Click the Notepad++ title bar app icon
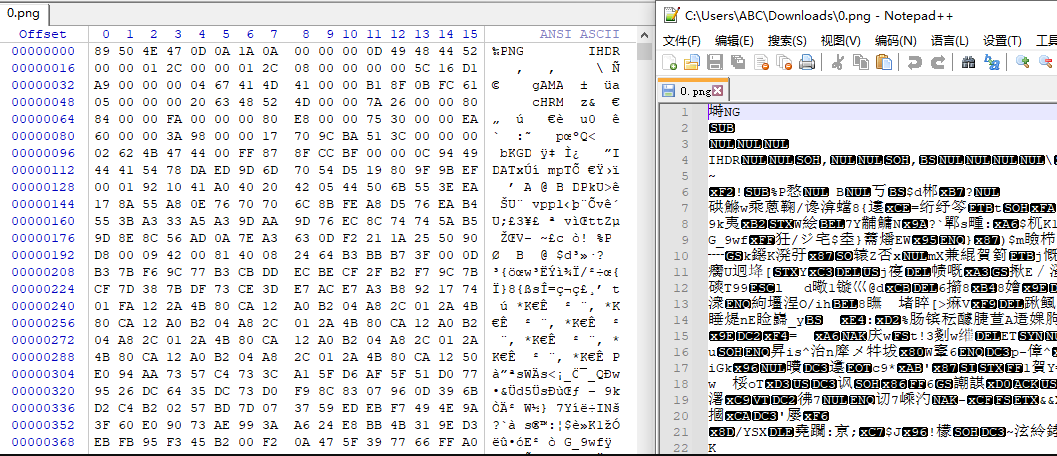The image size is (1057, 456). [671, 15]
